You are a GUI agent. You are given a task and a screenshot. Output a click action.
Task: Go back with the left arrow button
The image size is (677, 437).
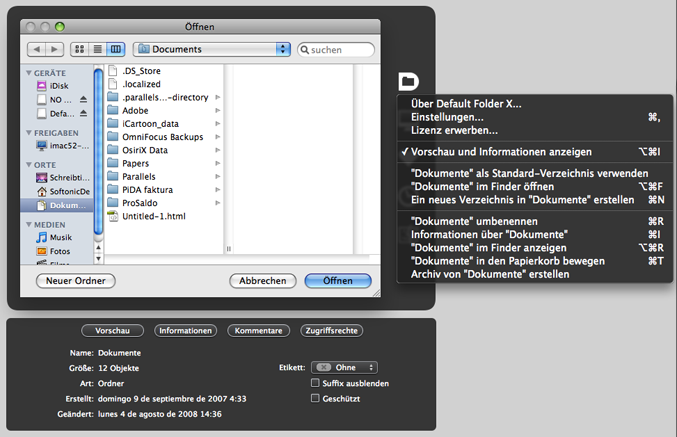37,49
